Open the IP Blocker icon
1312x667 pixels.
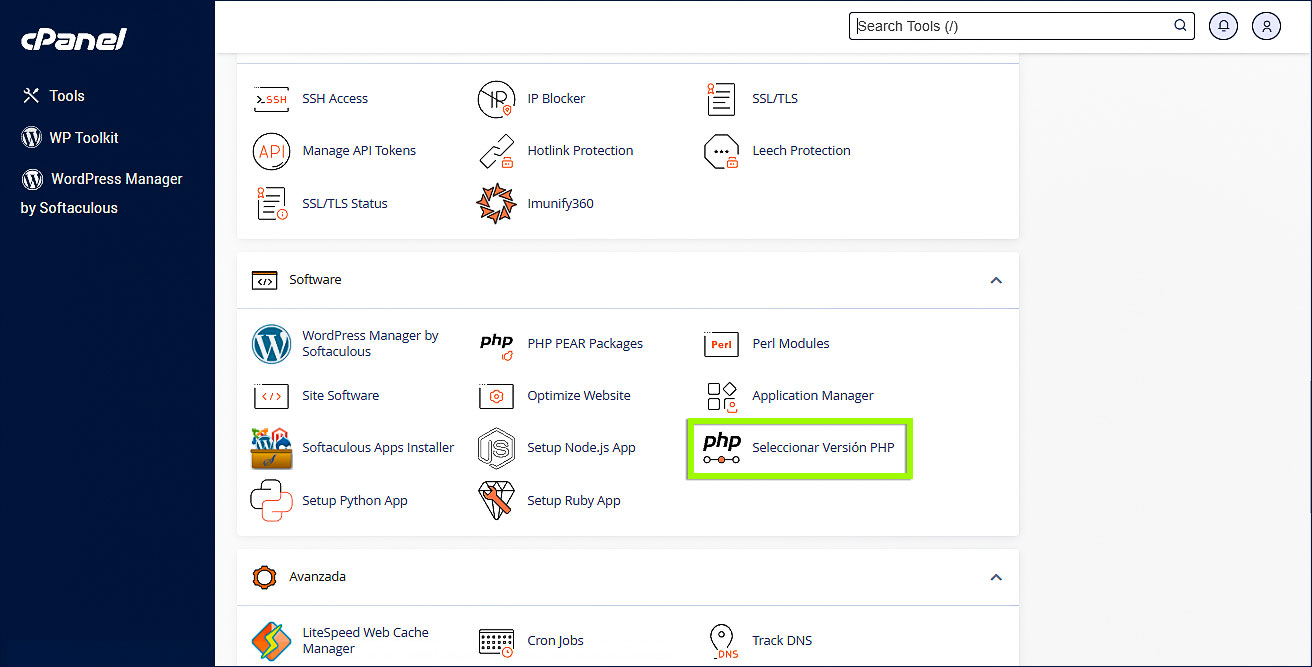(x=496, y=99)
